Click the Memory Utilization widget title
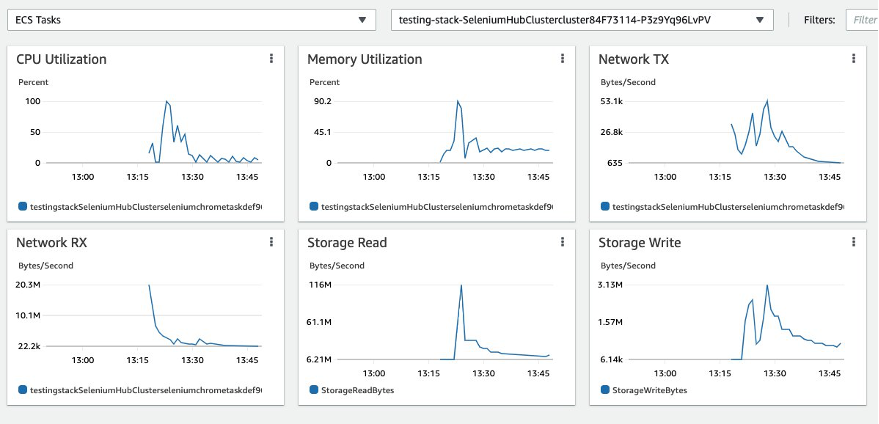The height and width of the screenshot is (424, 879). click(x=364, y=59)
